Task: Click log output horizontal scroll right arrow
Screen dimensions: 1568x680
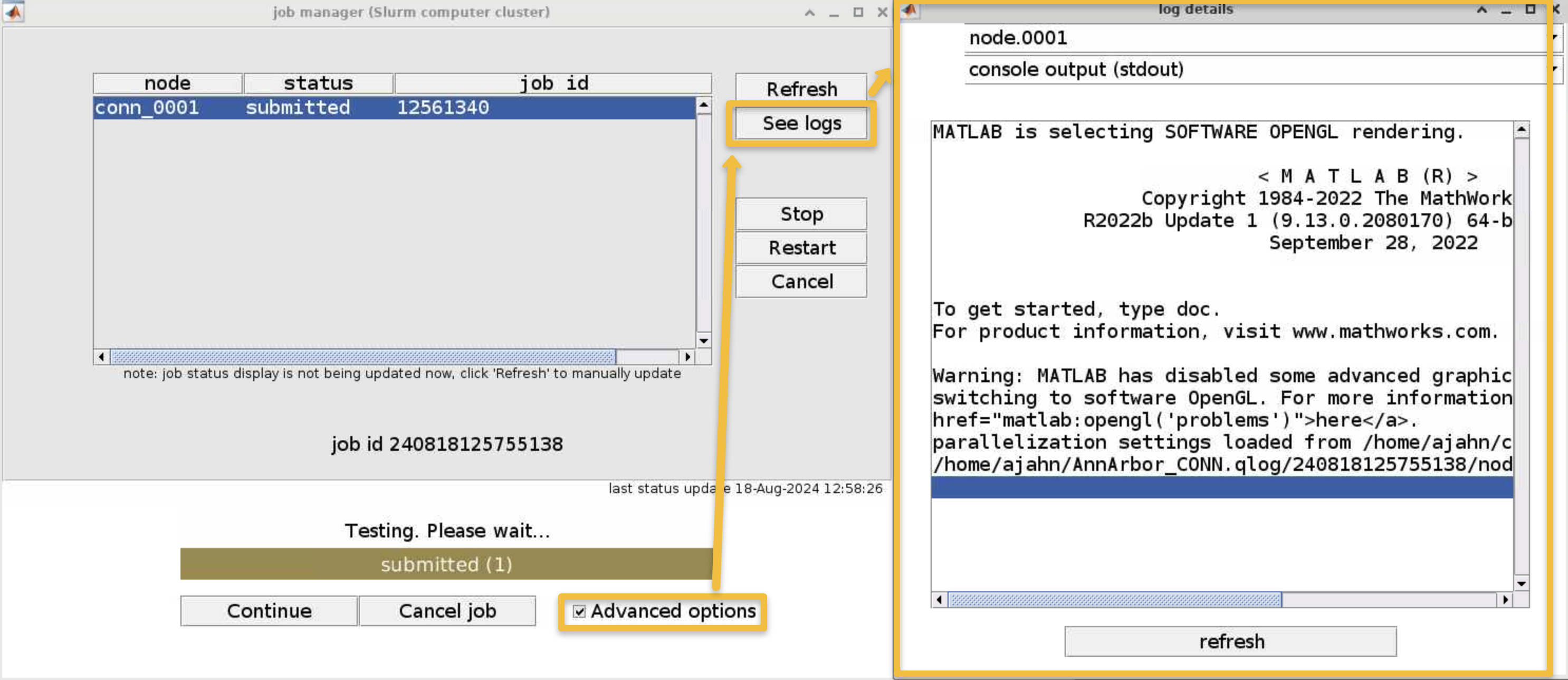Action: 1505,600
